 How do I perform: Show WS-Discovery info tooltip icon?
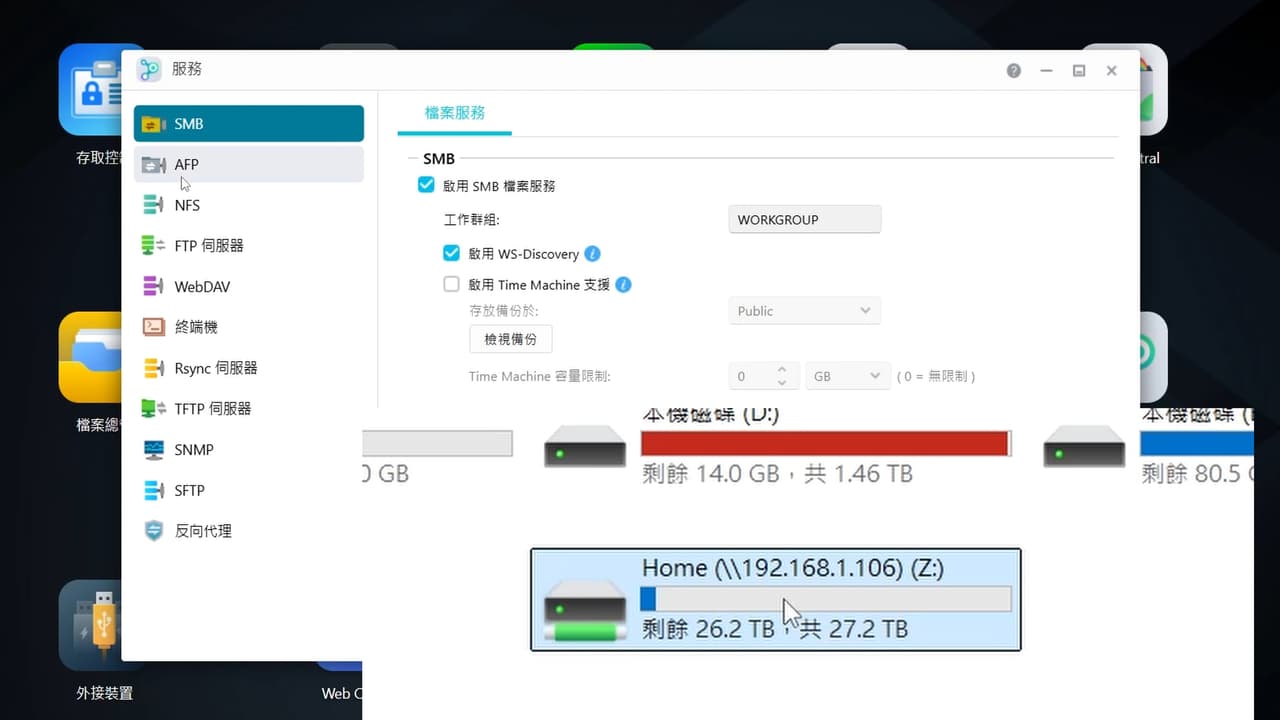(592, 254)
